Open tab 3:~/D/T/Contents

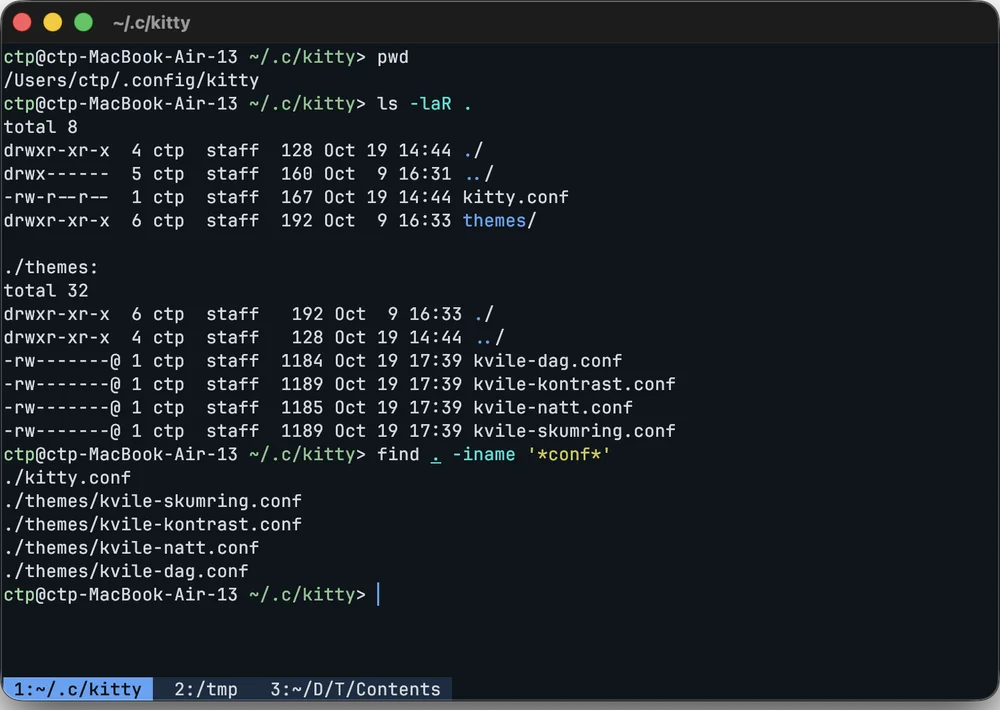point(355,689)
